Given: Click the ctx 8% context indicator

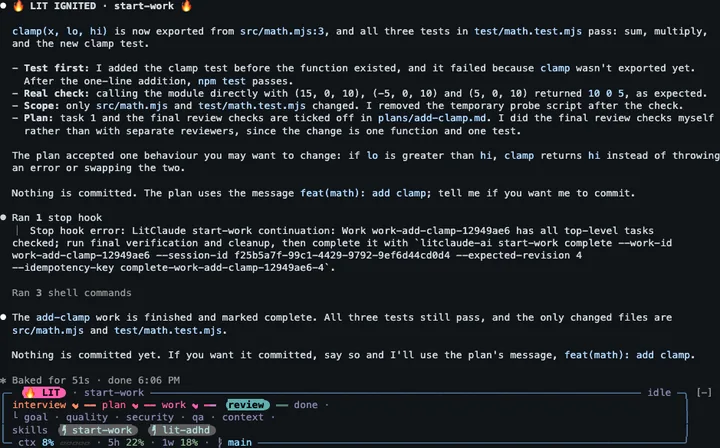Looking at the screenshot, I should pos(36,442).
